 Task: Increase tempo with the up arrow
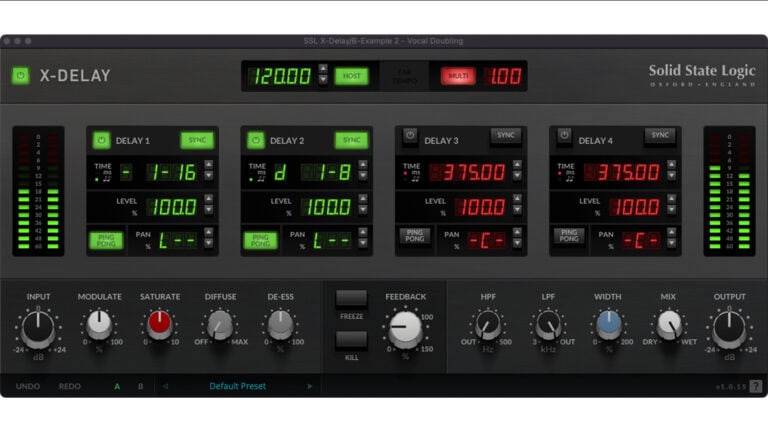323,69
